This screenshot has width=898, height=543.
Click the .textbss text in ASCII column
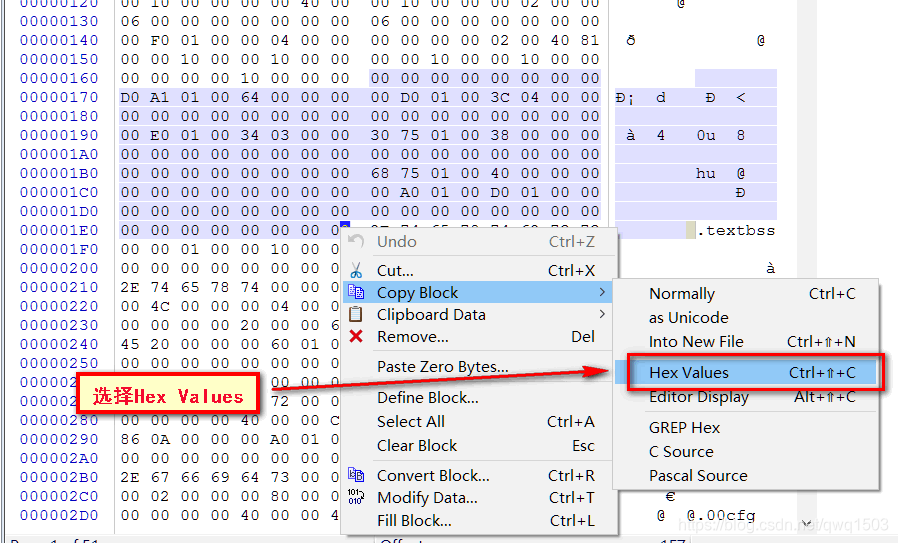click(736, 231)
